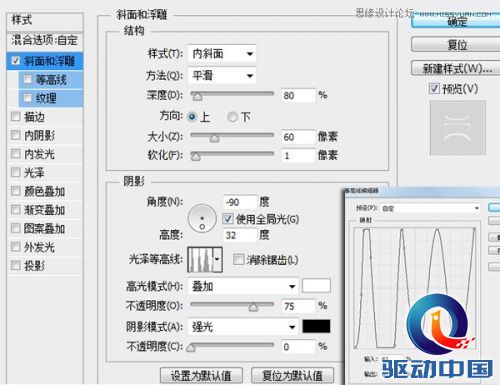
Task: Select the 样式 header in left panel
Action: [45, 21]
